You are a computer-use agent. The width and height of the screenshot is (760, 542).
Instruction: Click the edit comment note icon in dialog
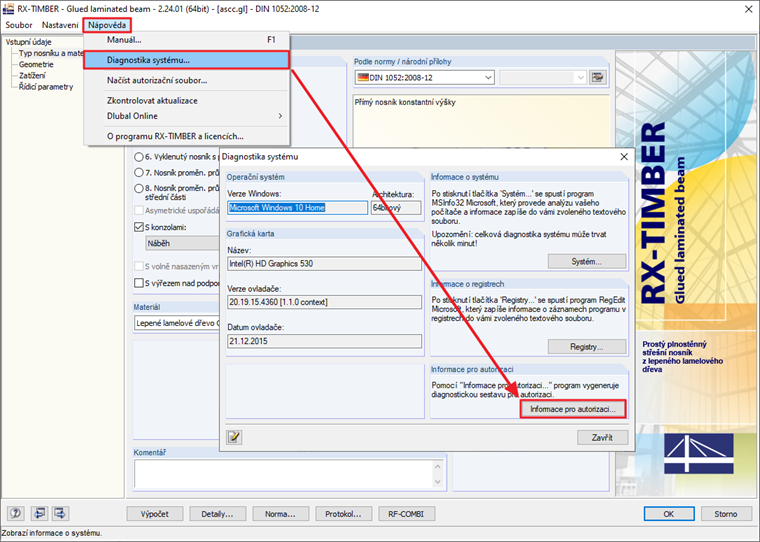point(234,437)
